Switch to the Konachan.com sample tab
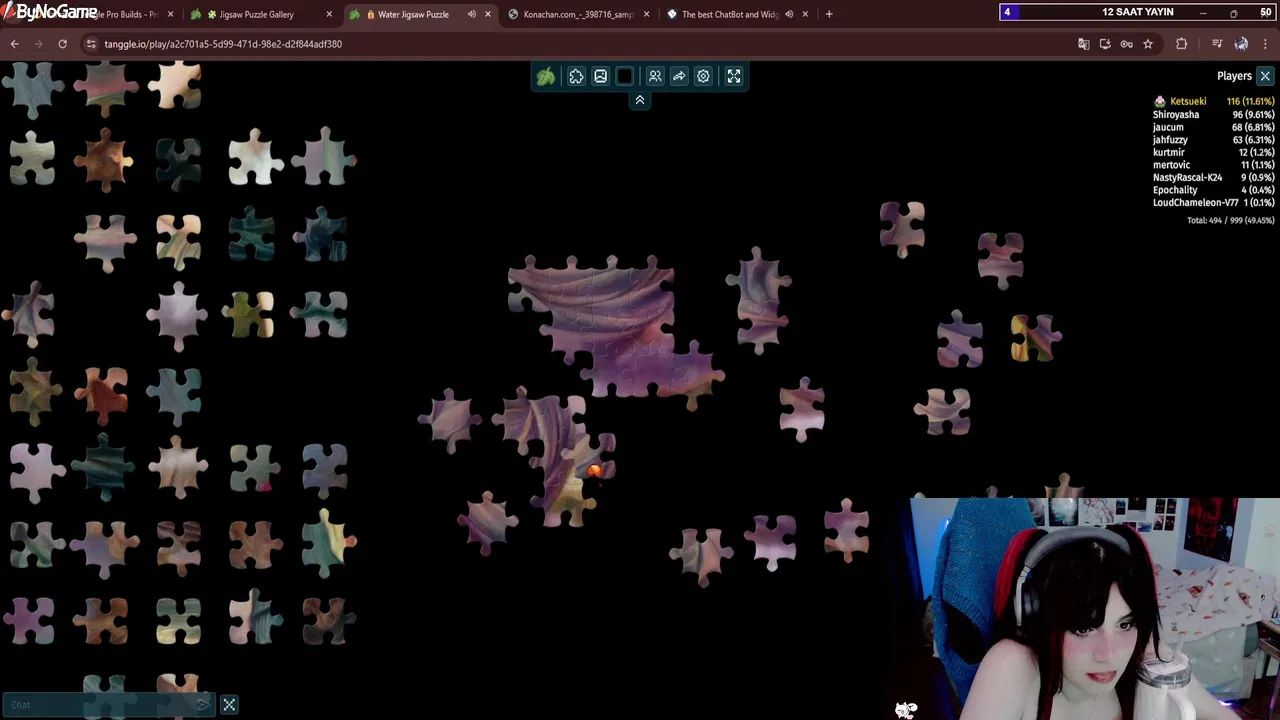The height and width of the screenshot is (720, 1280). click(x=578, y=14)
